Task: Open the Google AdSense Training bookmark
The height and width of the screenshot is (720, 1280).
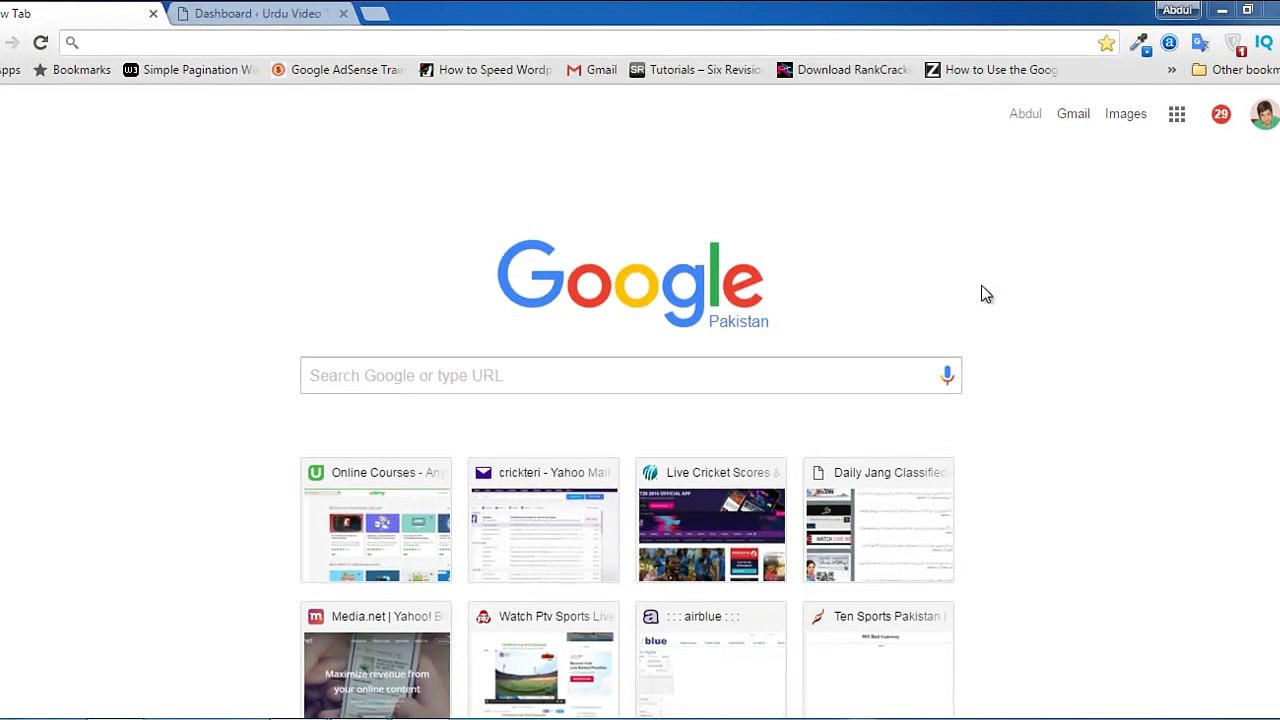Action: (338, 70)
